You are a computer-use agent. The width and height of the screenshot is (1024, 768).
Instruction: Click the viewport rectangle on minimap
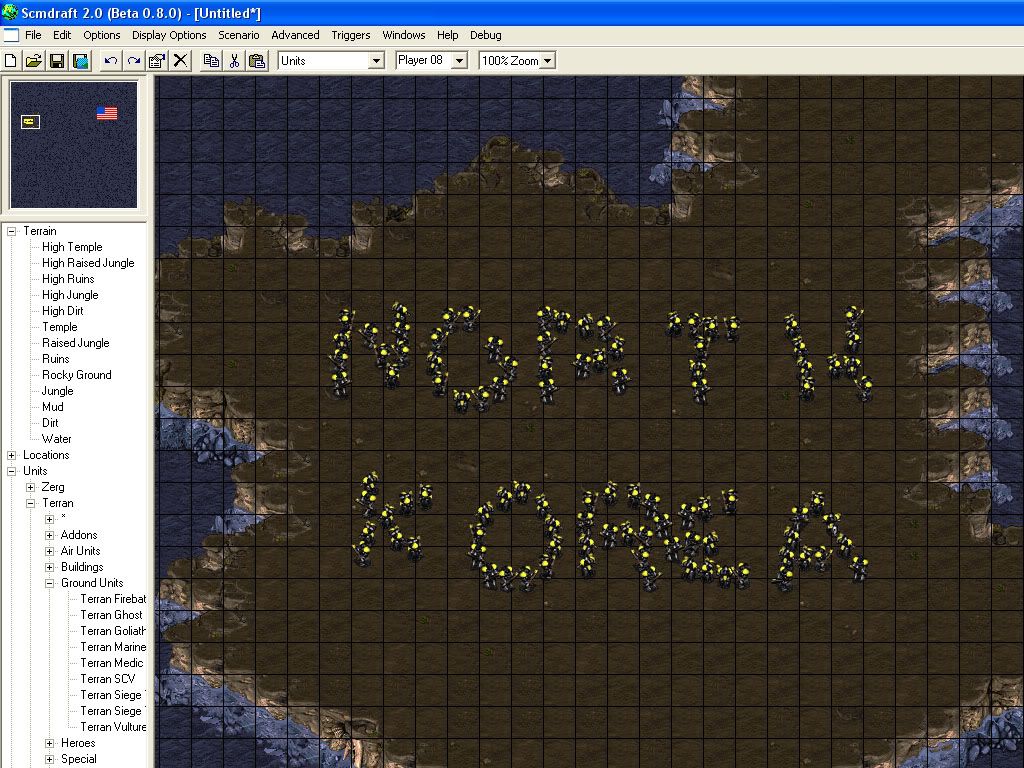coord(30,121)
